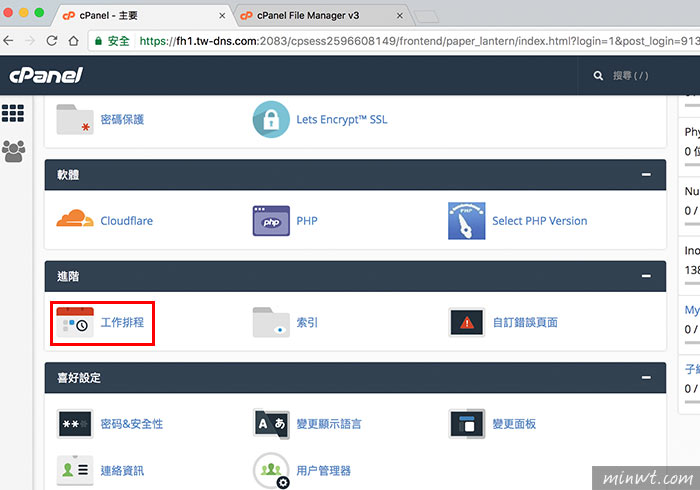Click the Cloudflare link text

pyautogui.click(x=126, y=221)
